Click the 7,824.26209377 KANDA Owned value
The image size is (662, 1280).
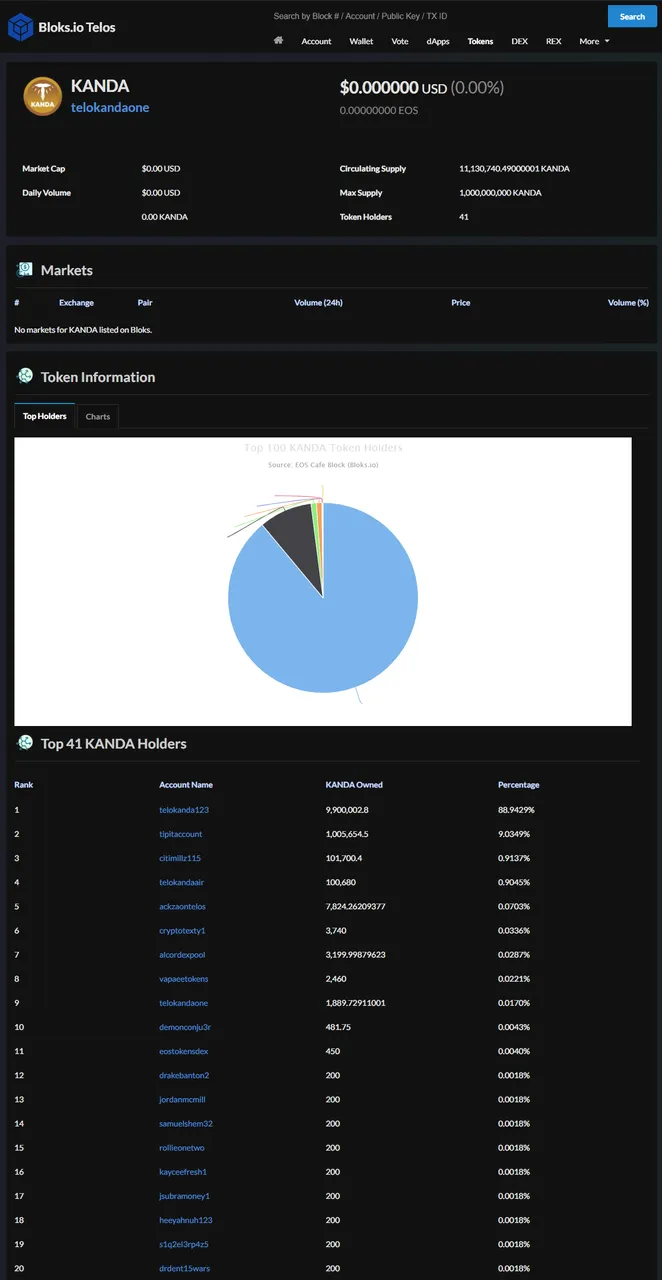[x=356, y=906]
